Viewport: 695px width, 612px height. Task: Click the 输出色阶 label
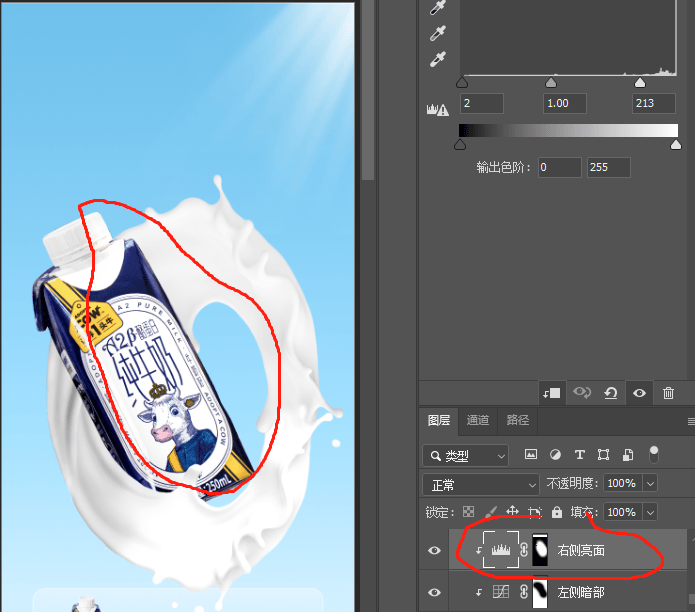504,168
